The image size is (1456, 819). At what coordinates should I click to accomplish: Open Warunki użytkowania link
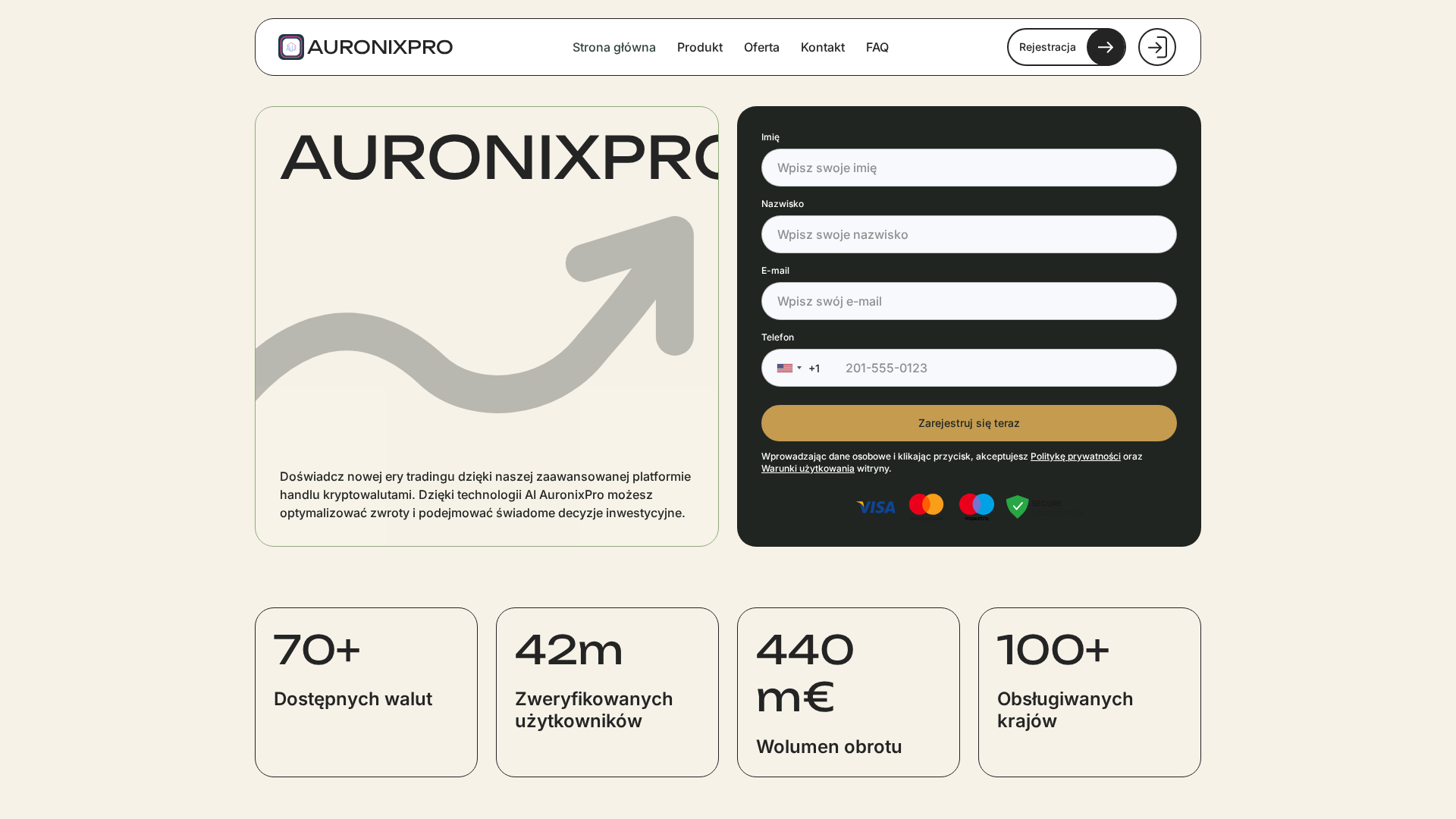pos(808,469)
